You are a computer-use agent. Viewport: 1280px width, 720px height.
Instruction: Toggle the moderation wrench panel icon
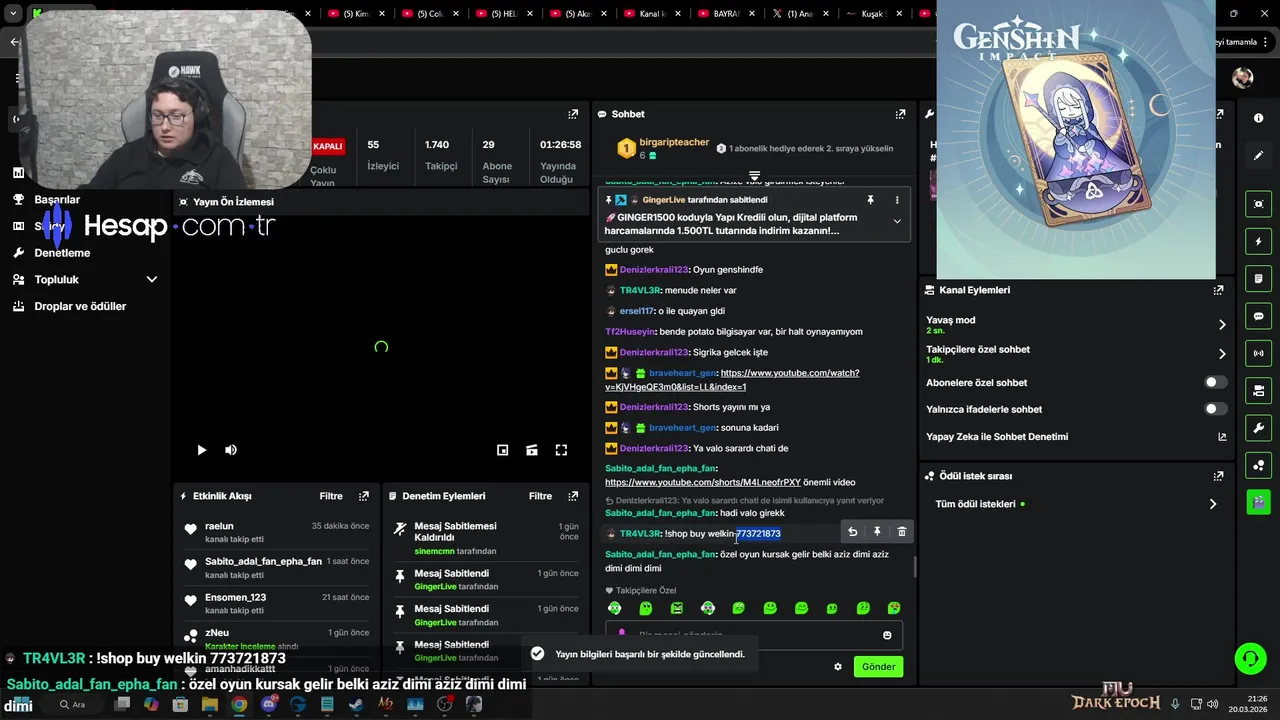pyautogui.click(x=1258, y=428)
